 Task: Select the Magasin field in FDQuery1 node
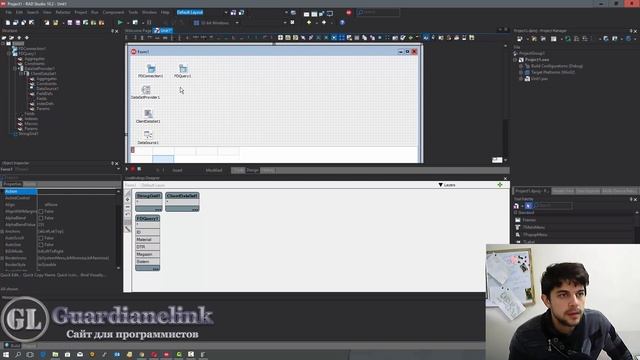click(147, 254)
